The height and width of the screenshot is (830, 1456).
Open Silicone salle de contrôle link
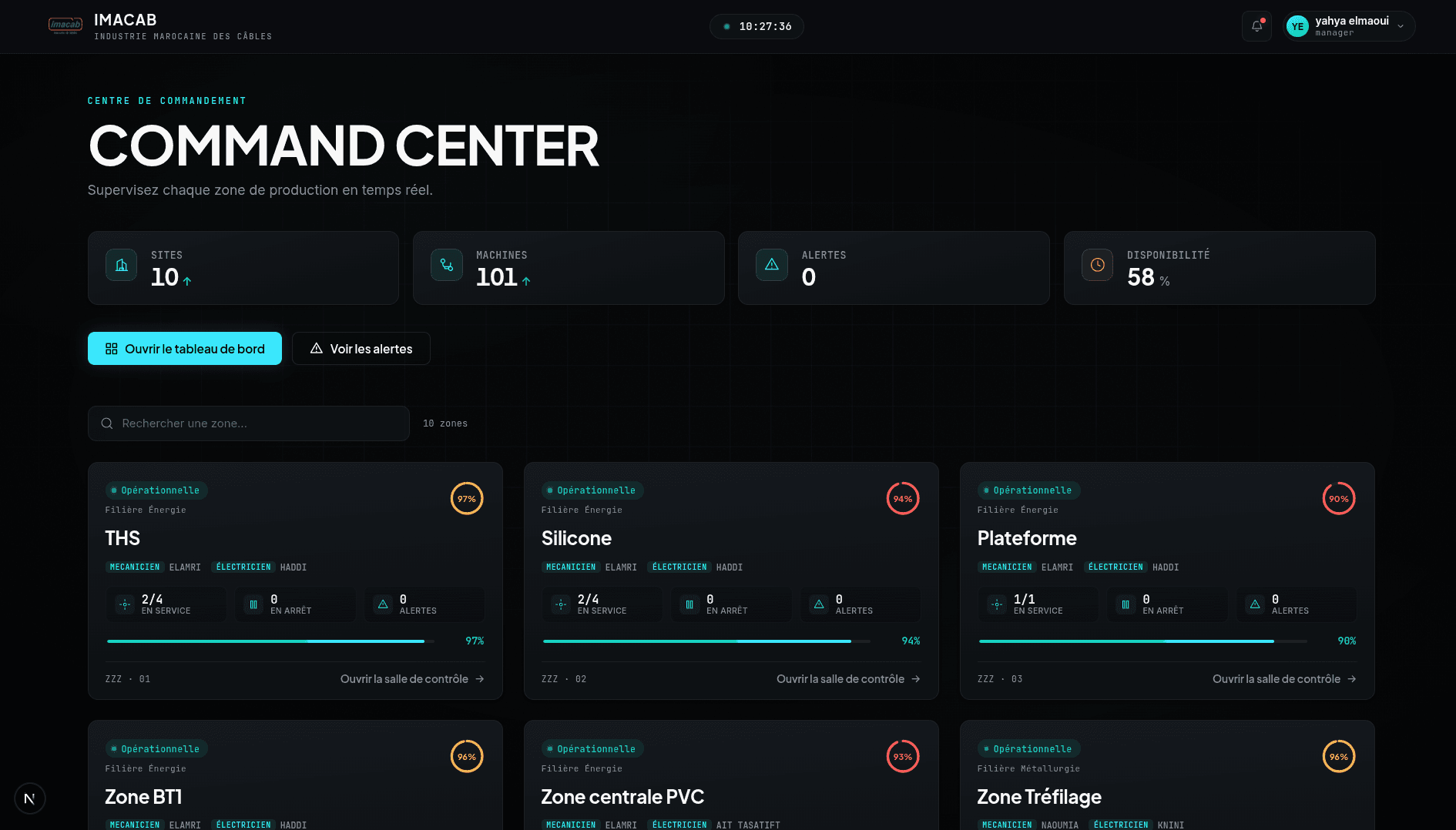pos(848,679)
